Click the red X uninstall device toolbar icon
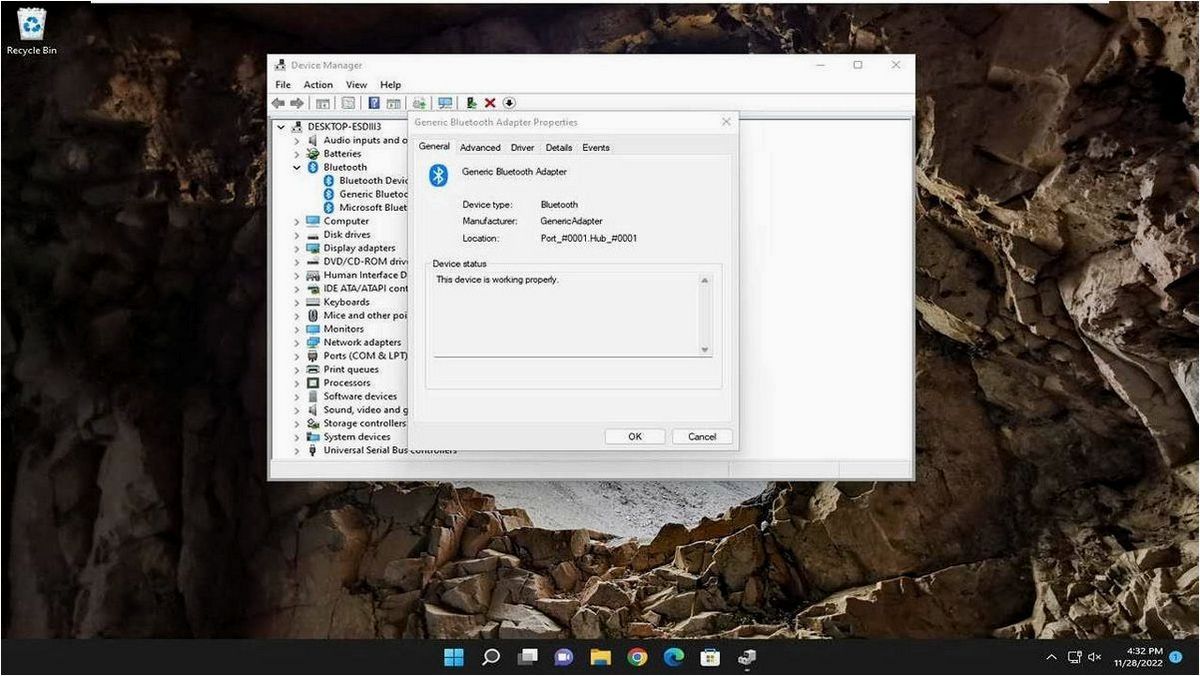 (490, 103)
